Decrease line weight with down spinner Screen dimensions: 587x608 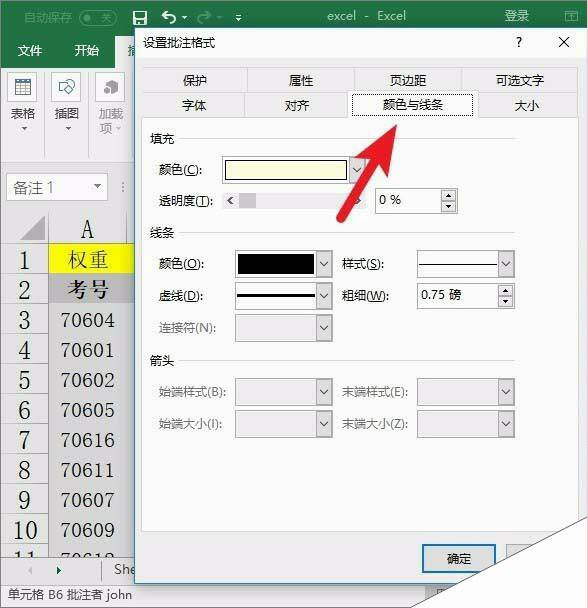click(505, 301)
